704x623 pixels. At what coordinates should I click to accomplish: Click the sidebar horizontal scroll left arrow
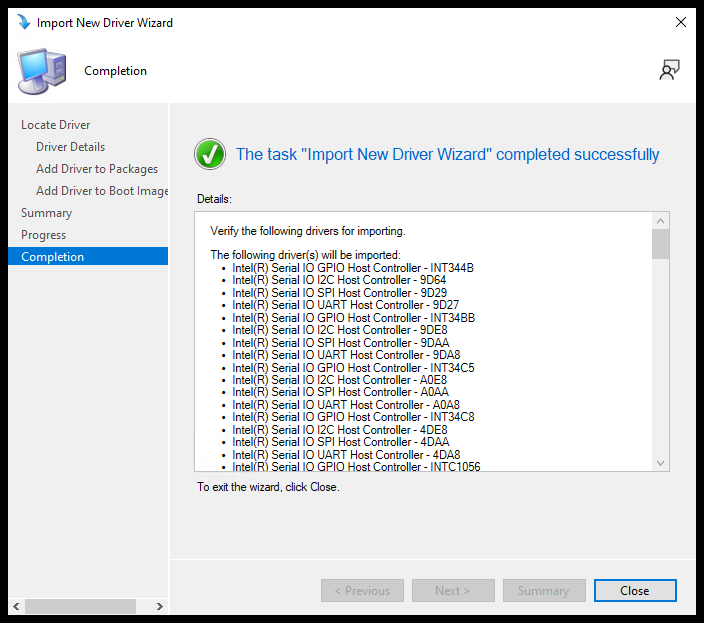(x=16, y=606)
